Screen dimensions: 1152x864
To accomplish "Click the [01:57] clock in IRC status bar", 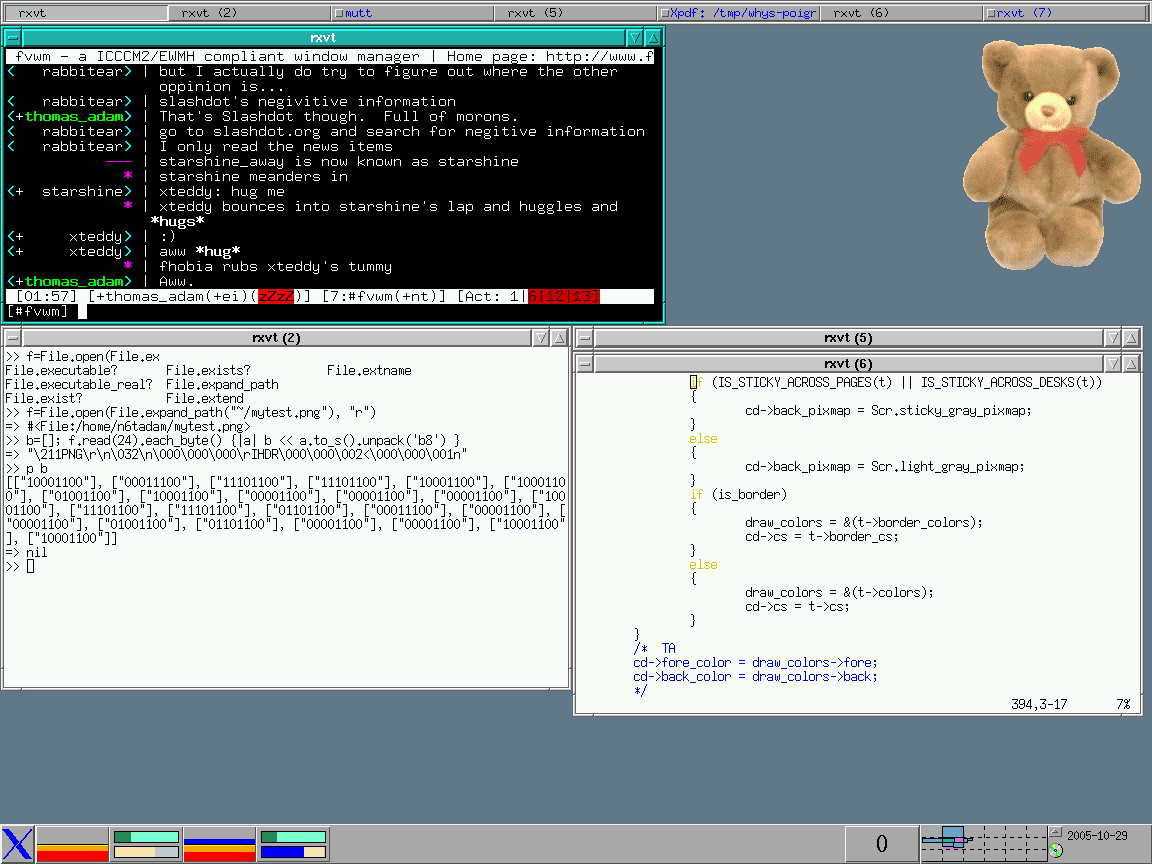I will pos(46,296).
